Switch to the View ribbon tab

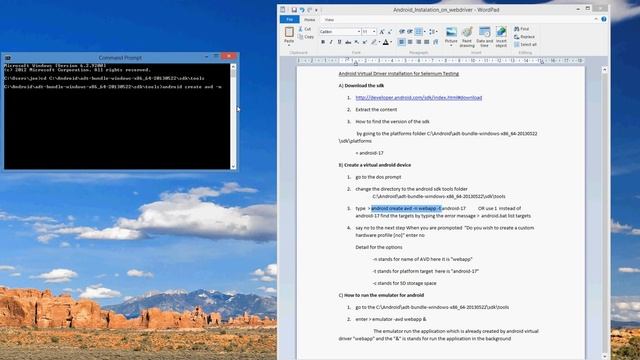click(329, 20)
